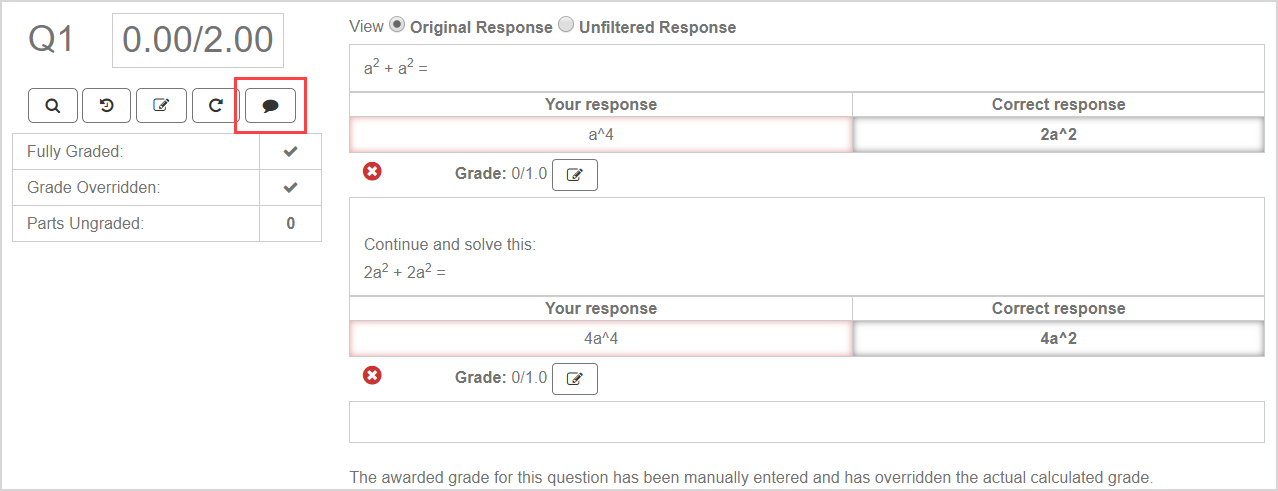
Task: Click the edit-grade icon under Q1
Action: 161,105
